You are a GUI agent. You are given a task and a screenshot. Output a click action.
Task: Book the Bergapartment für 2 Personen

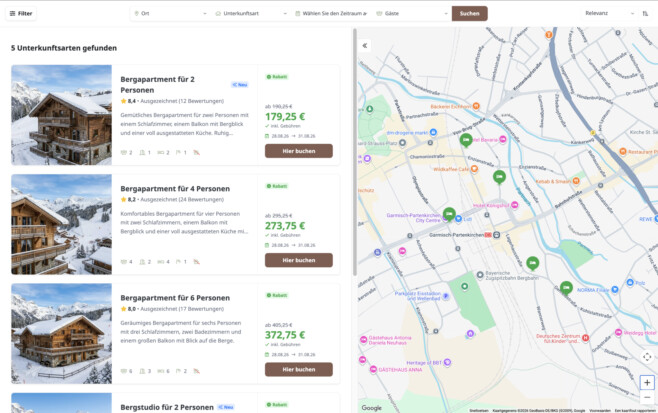298,151
